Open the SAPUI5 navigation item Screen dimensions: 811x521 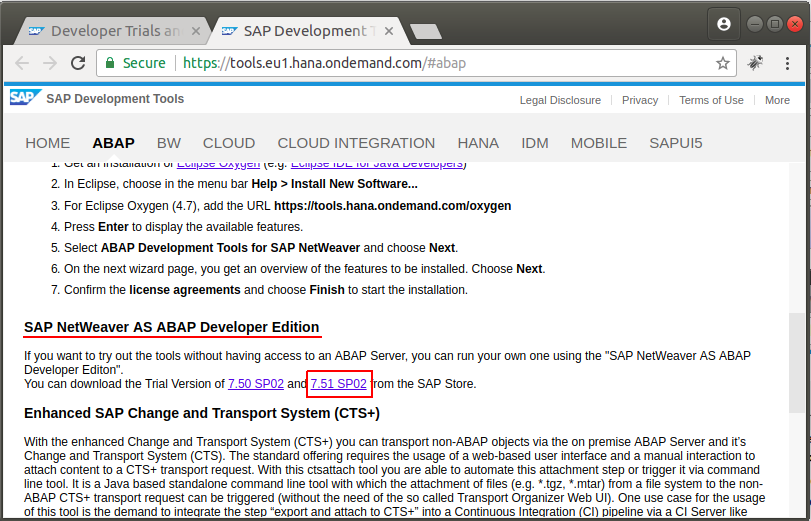675,143
